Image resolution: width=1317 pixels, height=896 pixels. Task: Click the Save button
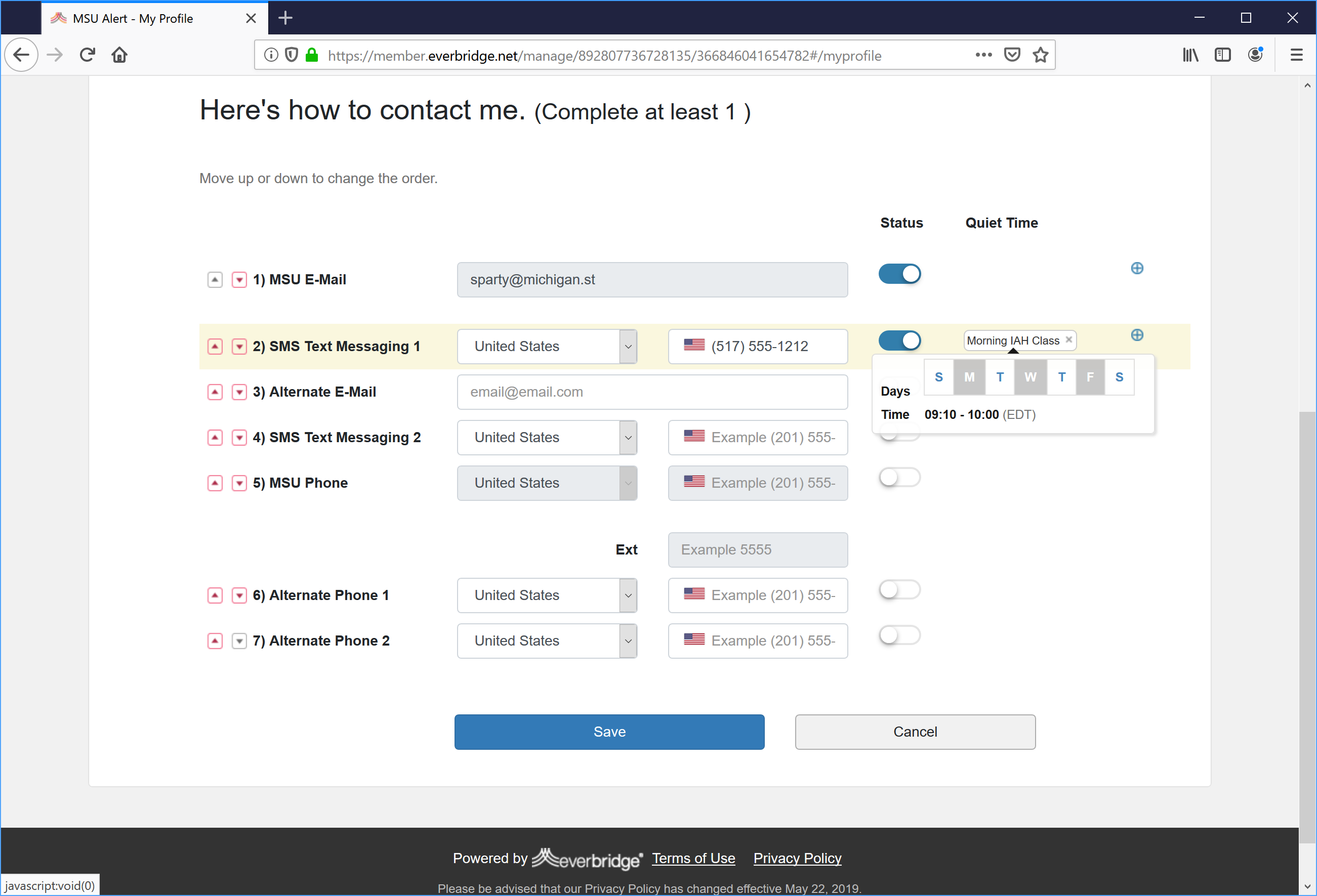tap(609, 732)
